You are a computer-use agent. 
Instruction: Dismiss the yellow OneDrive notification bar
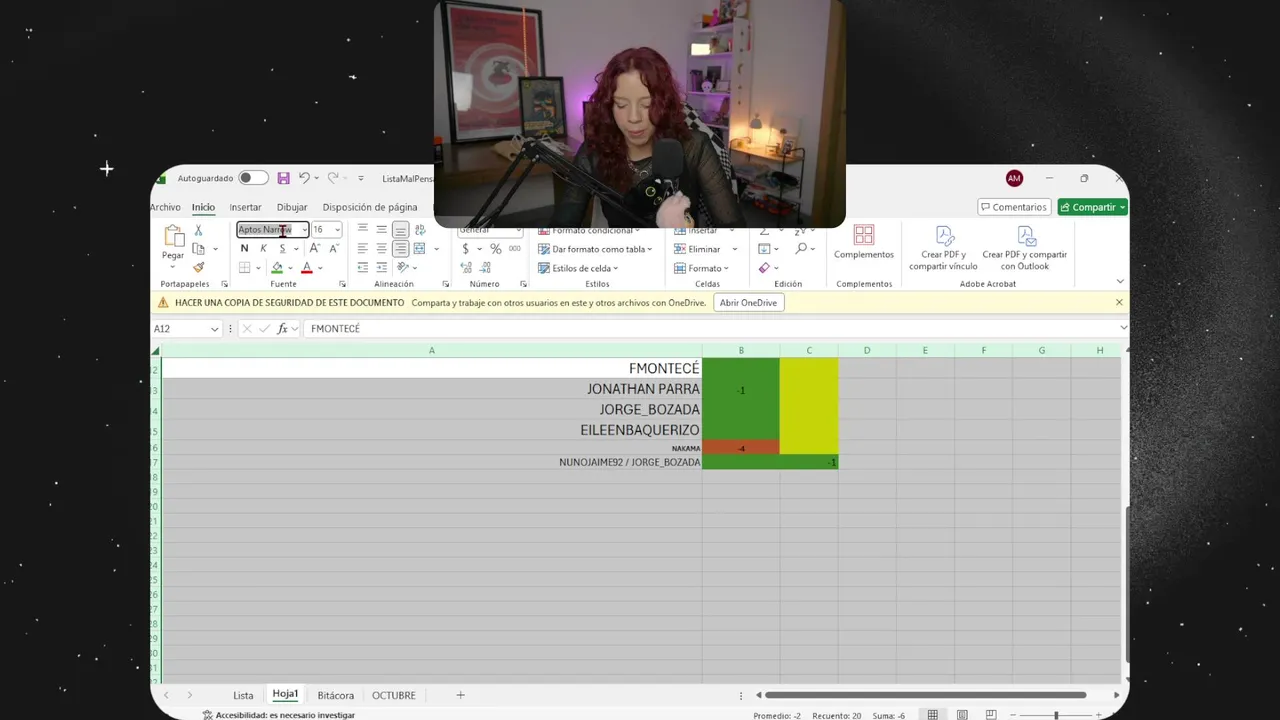1119,302
